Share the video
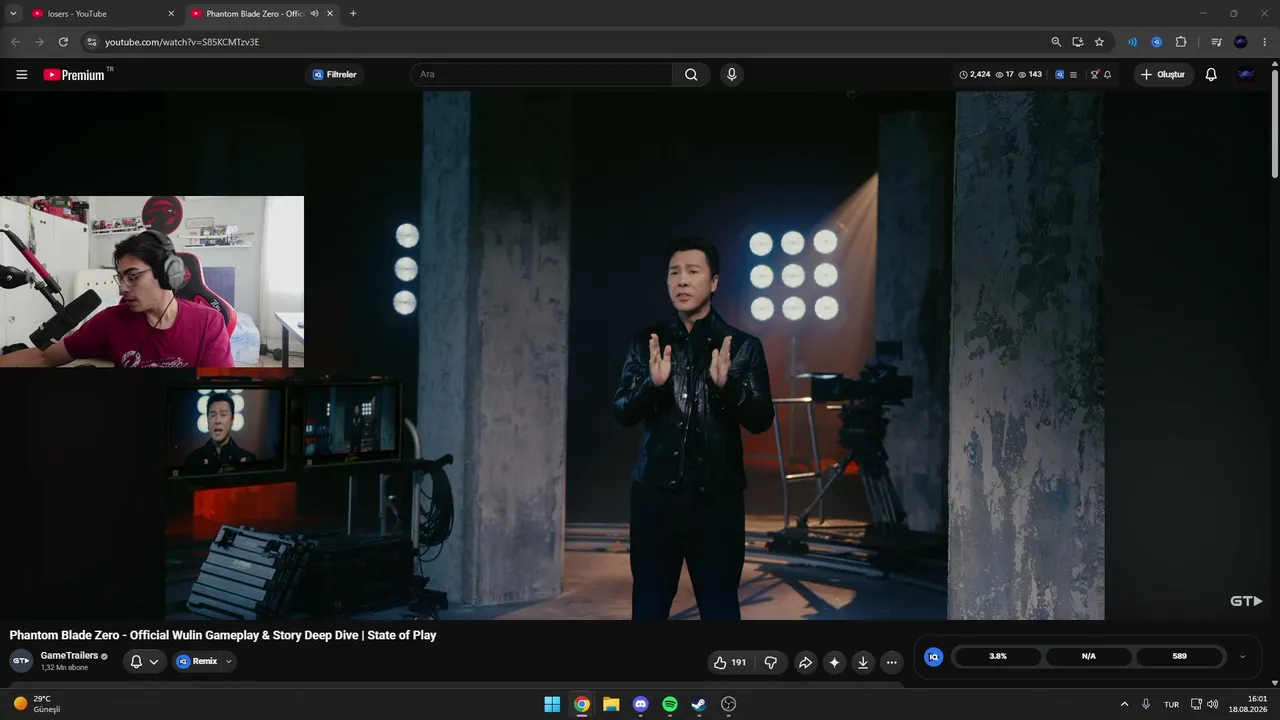This screenshot has height=720, width=1280. tap(805, 662)
